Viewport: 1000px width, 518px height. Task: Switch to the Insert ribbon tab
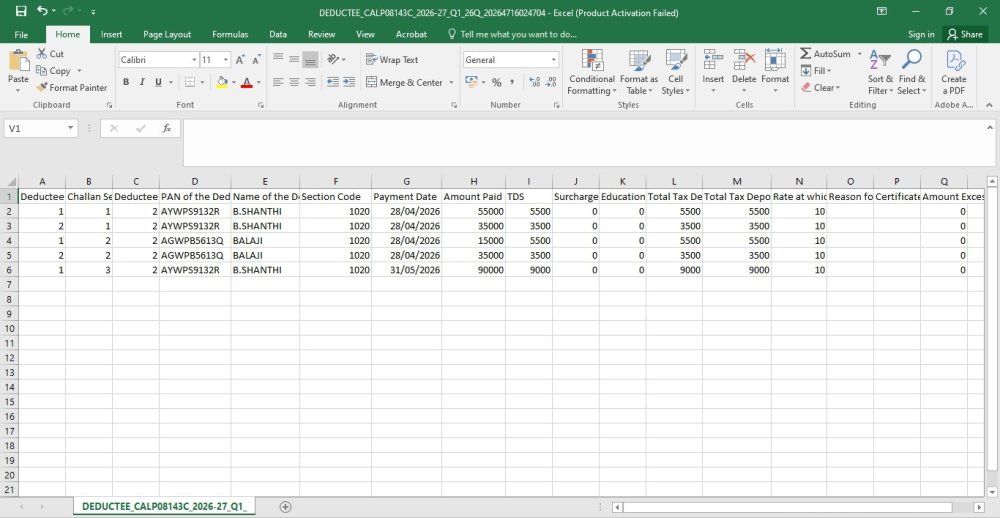point(112,34)
